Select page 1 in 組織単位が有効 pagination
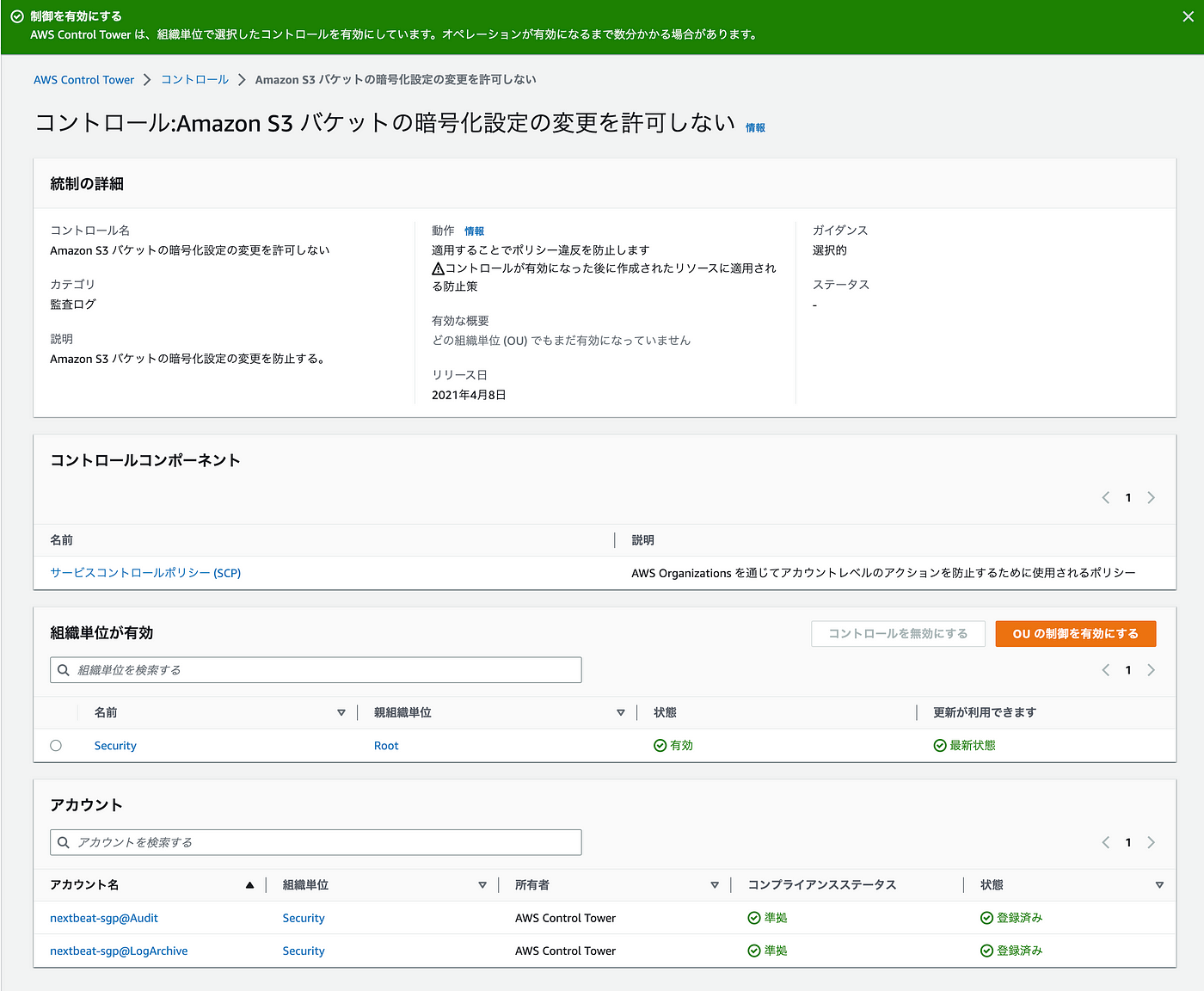 1128,670
